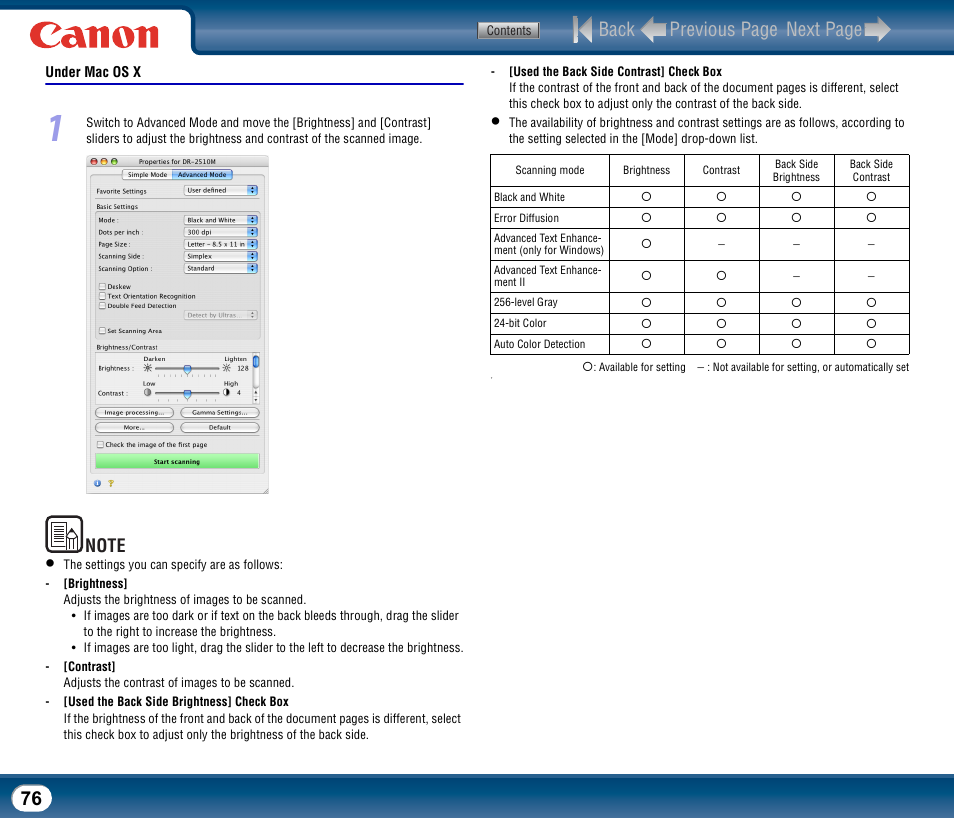The height and width of the screenshot is (818, 954).
Task: Go to Next Page using right arrow
Action: click(877, 29)
